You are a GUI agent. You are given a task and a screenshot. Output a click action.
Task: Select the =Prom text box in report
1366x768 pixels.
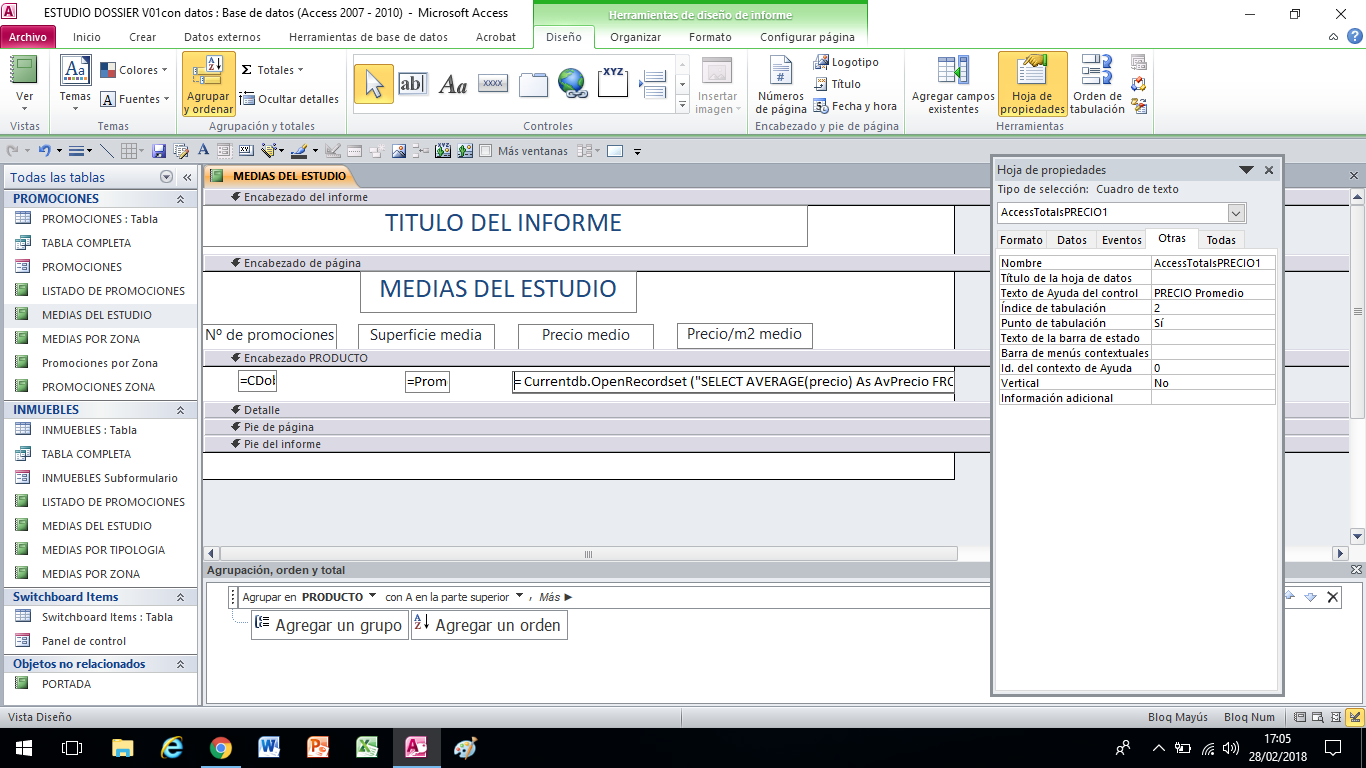point(427,381)
